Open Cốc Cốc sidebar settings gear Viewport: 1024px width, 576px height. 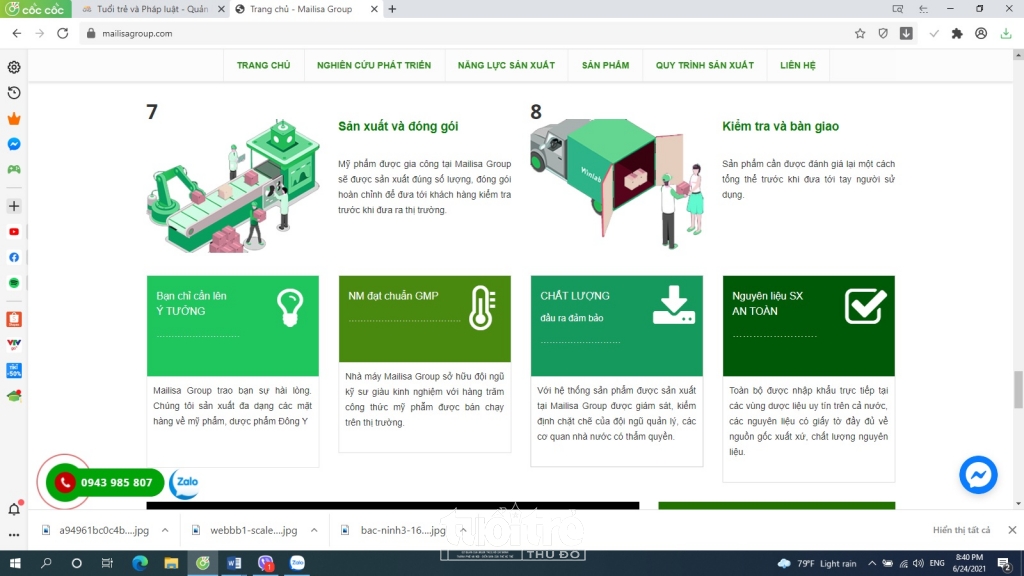coord(14,67)
